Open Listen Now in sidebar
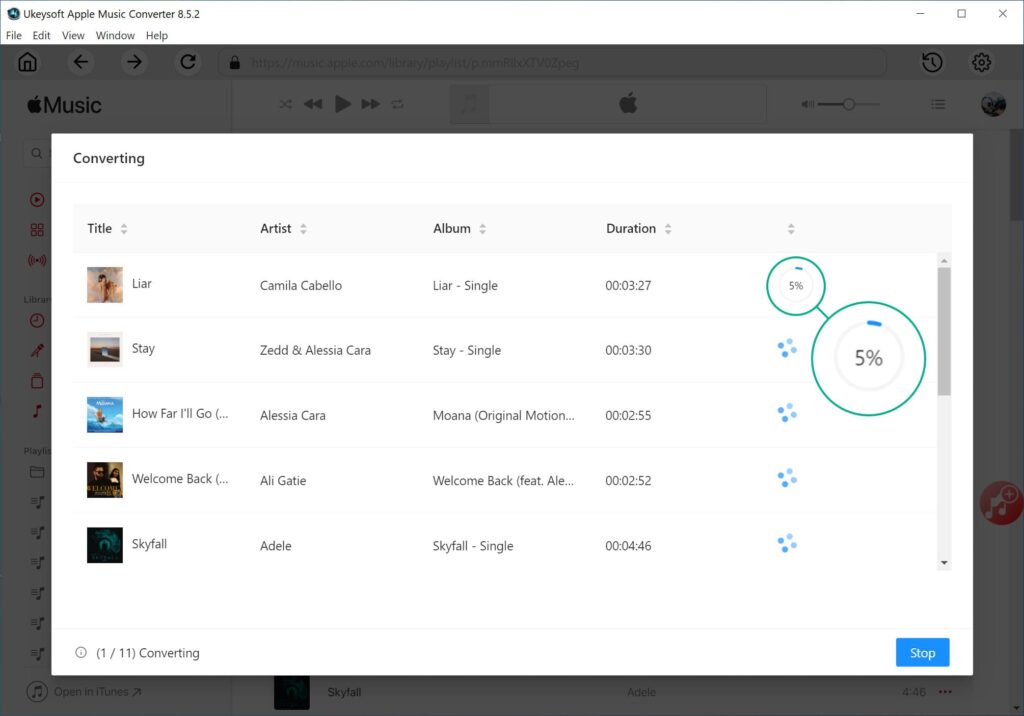The height and width of the screenshot is (716, 1024). (x=37, y=200)
